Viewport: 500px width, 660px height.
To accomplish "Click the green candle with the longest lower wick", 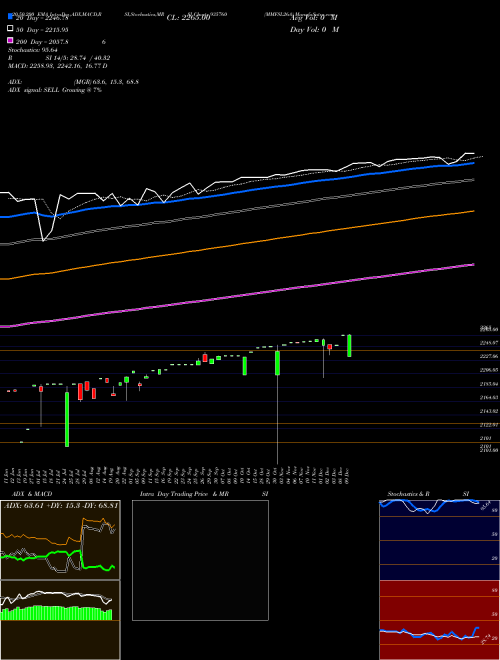I will coord(278,363).
